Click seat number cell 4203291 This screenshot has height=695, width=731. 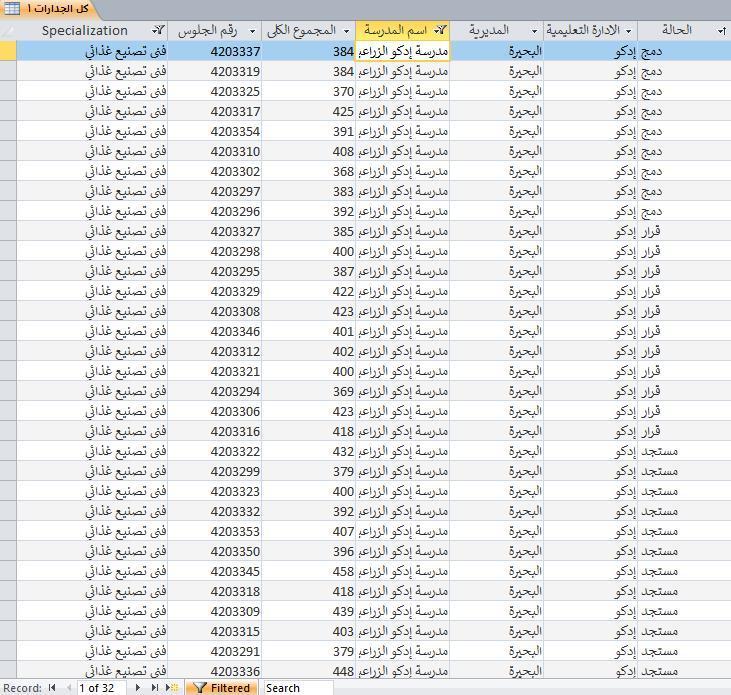(214, 652)
